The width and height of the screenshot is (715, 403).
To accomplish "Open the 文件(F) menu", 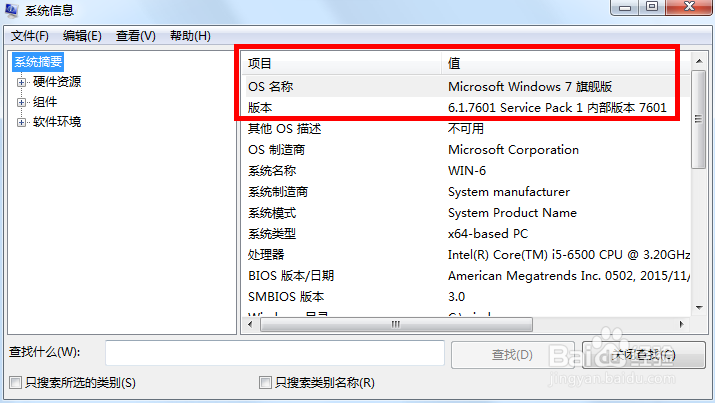I will click(x=30, y=36).
